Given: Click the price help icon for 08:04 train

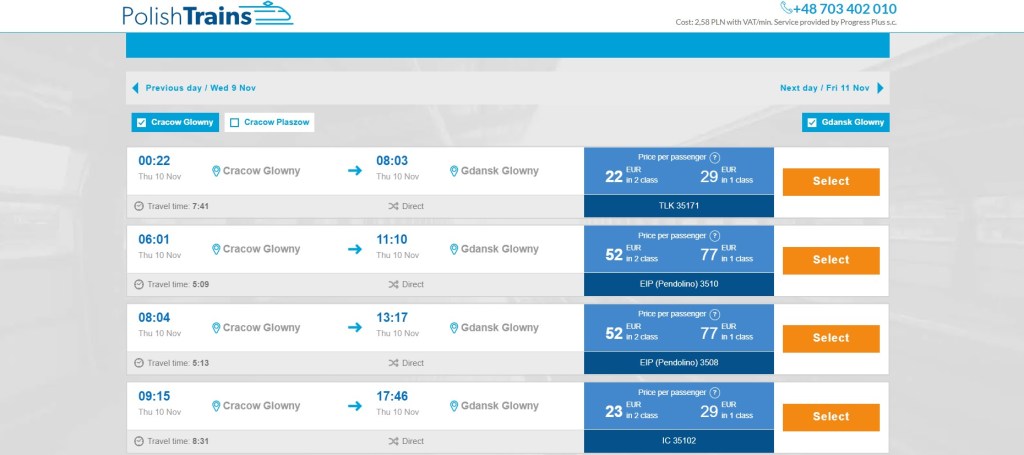Looking at the screenshot, I should (714, 314).
